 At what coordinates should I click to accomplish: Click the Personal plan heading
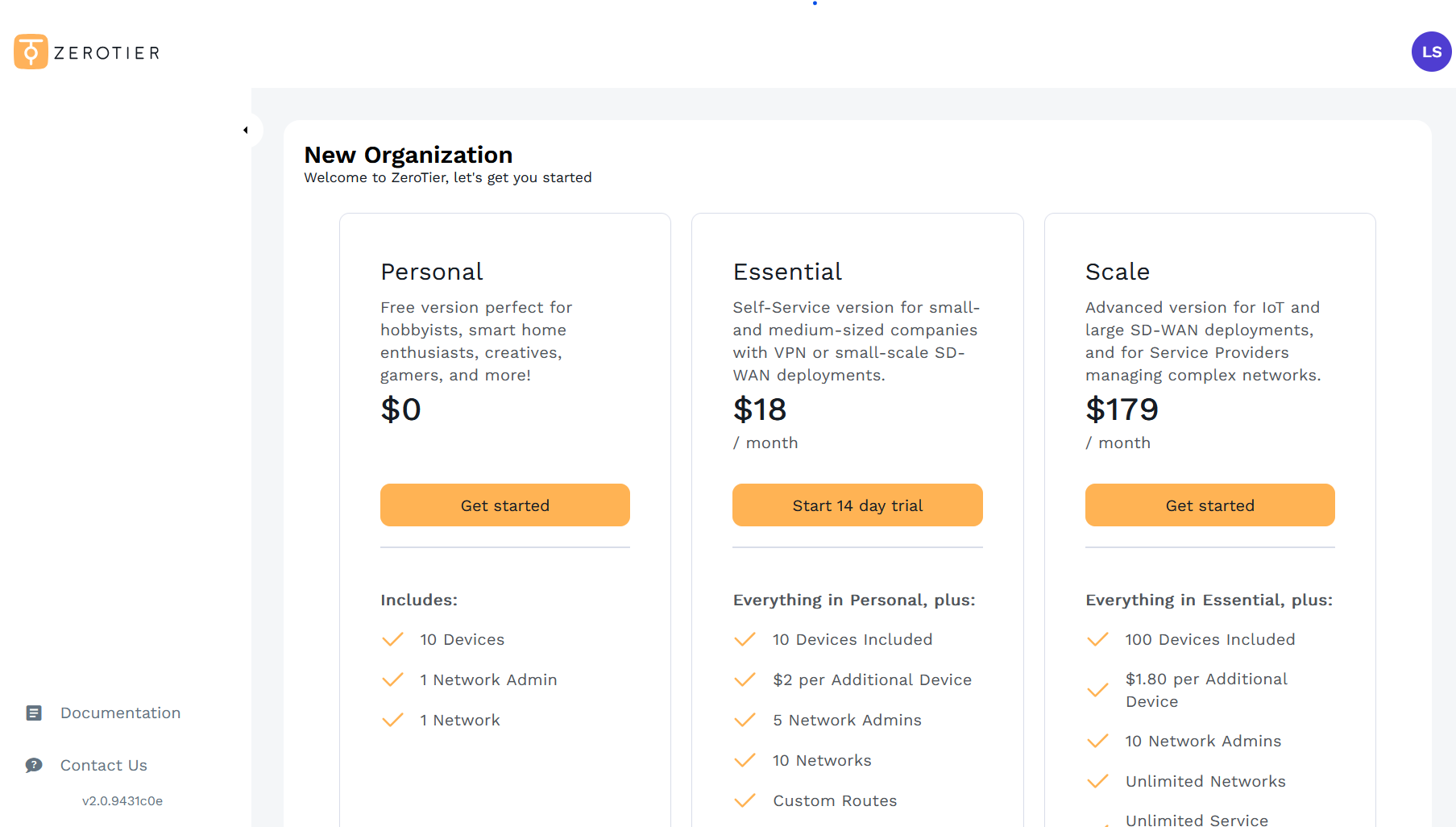tap(432, 272)
